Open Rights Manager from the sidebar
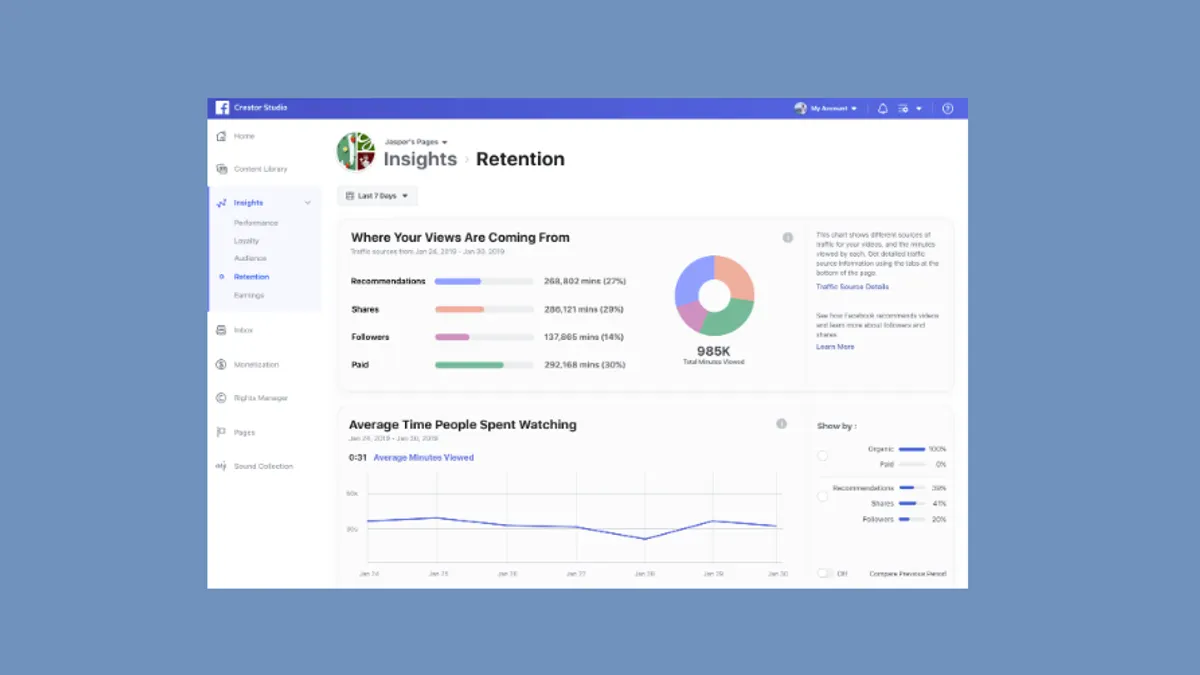Screen dimensions: 1200x675 (261, 398)
